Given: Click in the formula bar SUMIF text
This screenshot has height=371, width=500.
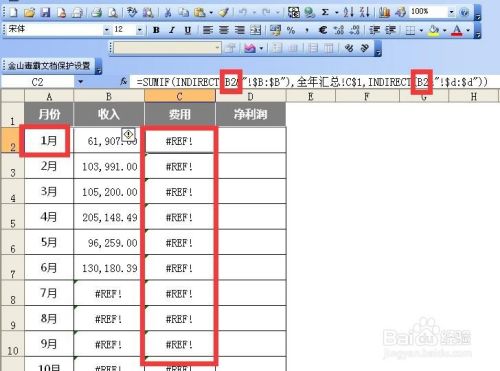Looking at the screenshot, I should click(312, 82).
